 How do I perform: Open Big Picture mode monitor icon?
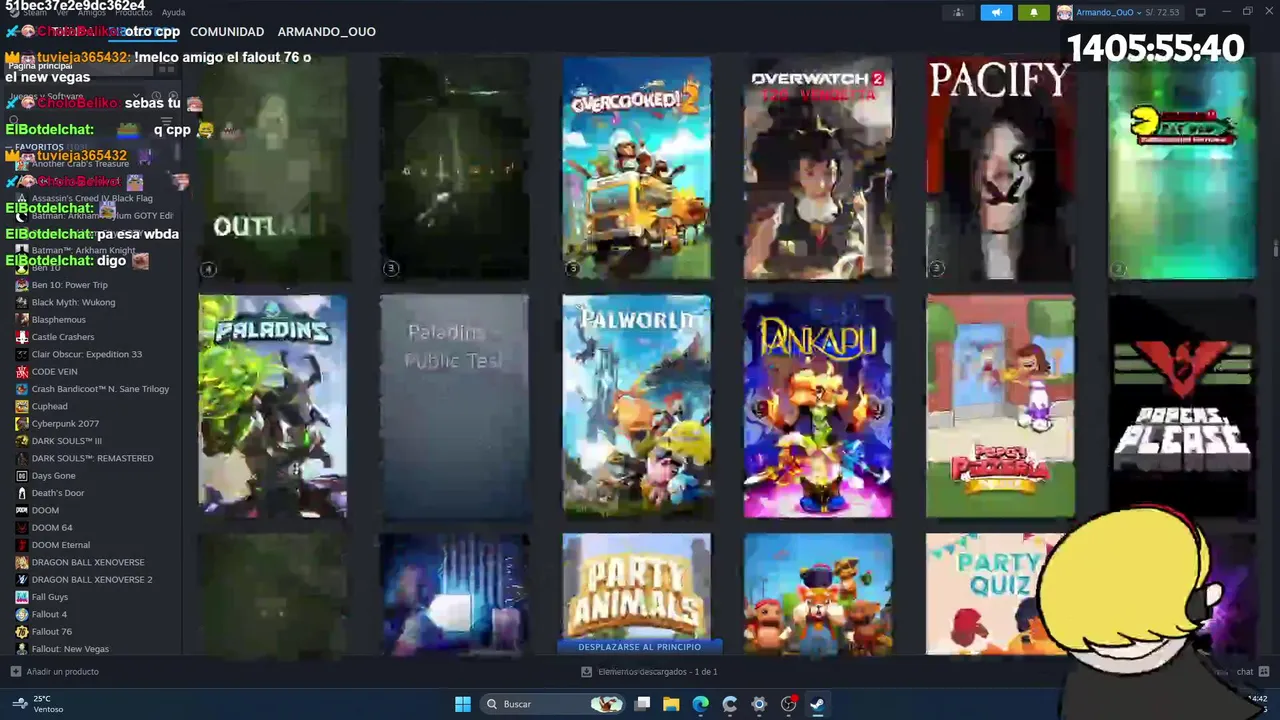tap(1200, 12)
